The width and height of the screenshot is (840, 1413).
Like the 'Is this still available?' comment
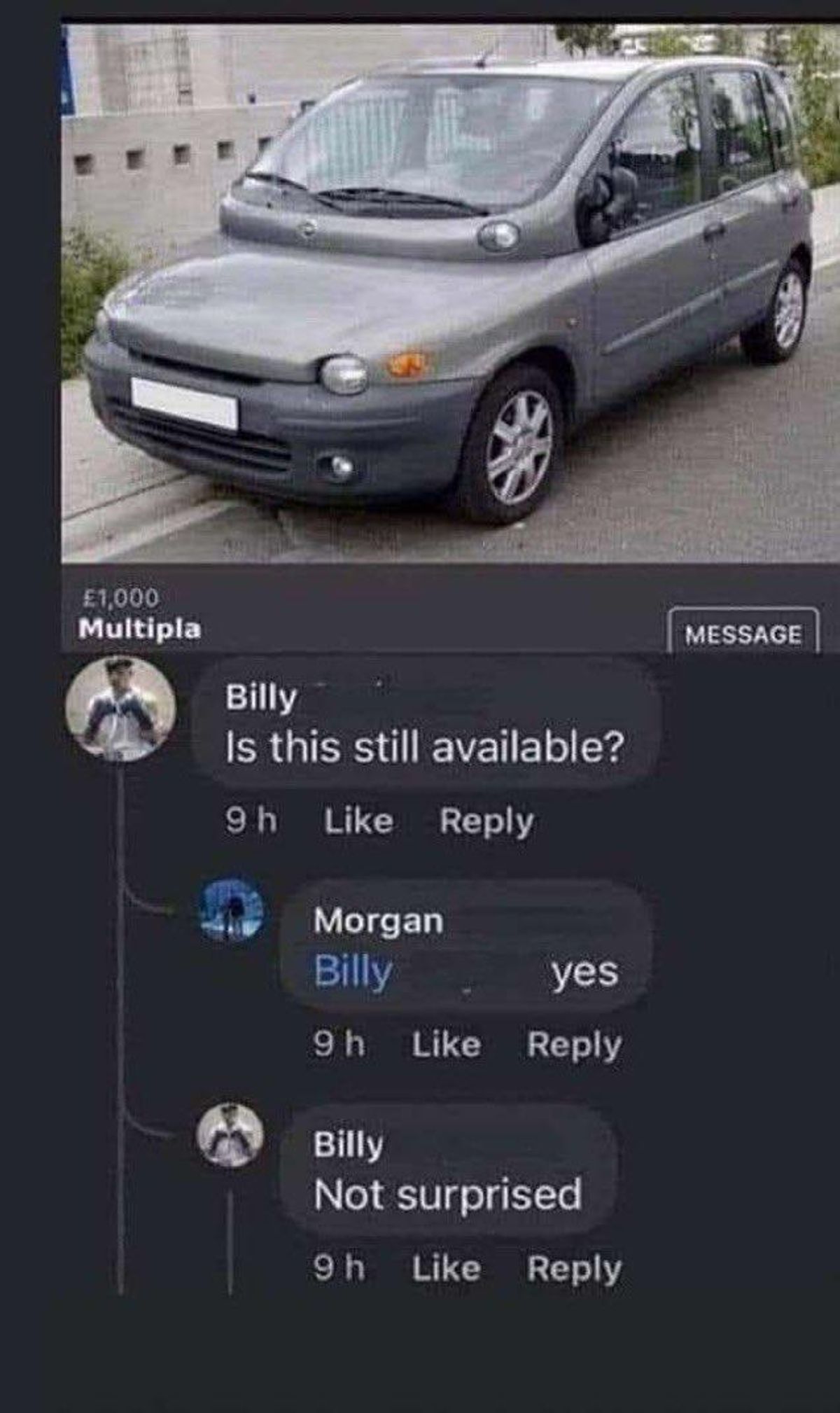tap(358, 821)
